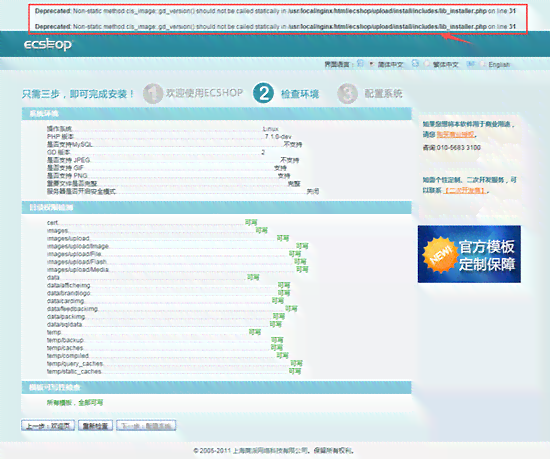Click the 010-5683 3100 phone number text

pyautogui.click(x=458, y=148)
